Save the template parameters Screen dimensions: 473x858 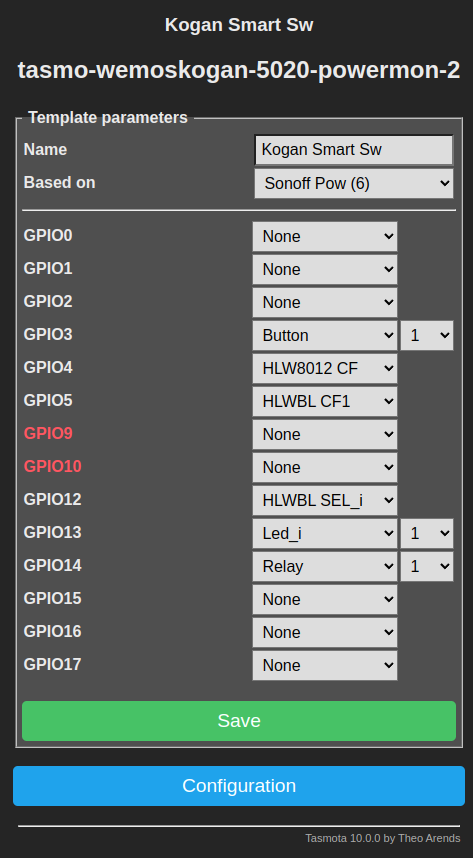point(239,721)
